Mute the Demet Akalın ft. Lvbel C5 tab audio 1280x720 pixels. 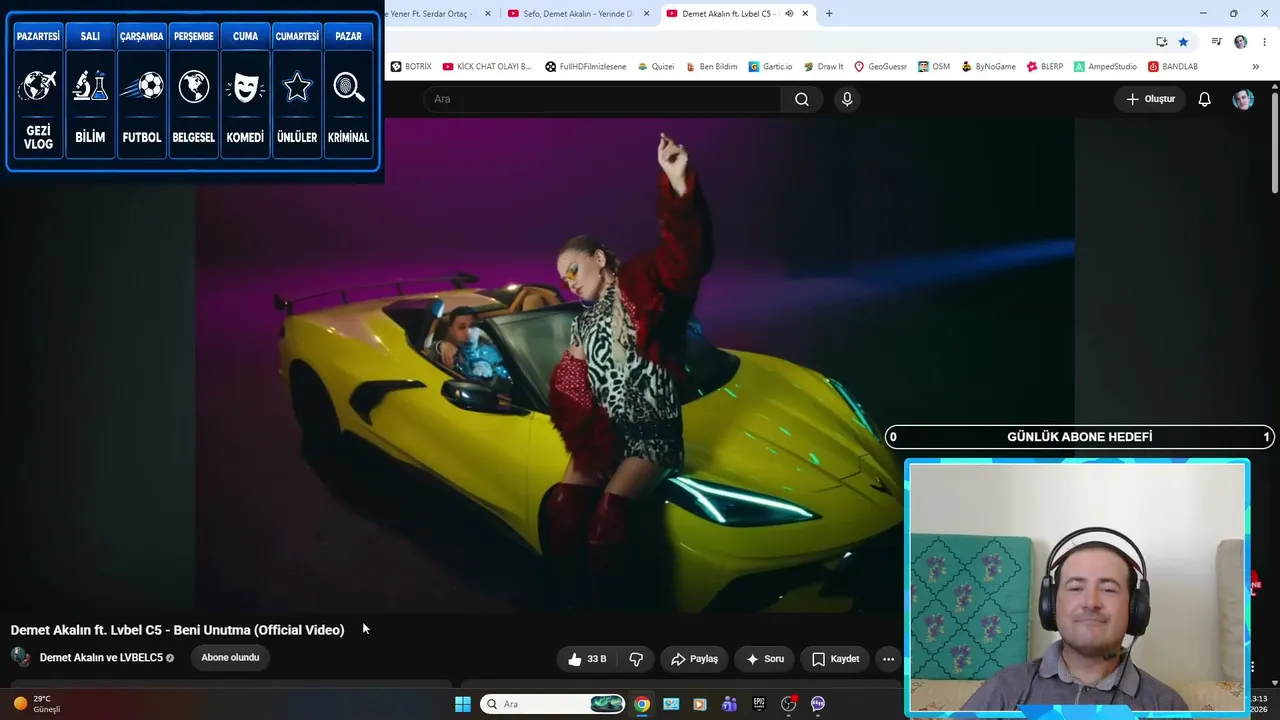pyautogui.click(x=789, y=14)
